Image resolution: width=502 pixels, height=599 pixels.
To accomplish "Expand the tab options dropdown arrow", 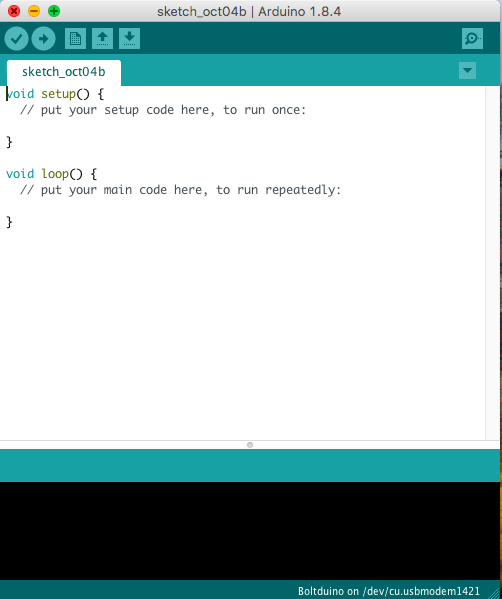I will coord(467,71).
